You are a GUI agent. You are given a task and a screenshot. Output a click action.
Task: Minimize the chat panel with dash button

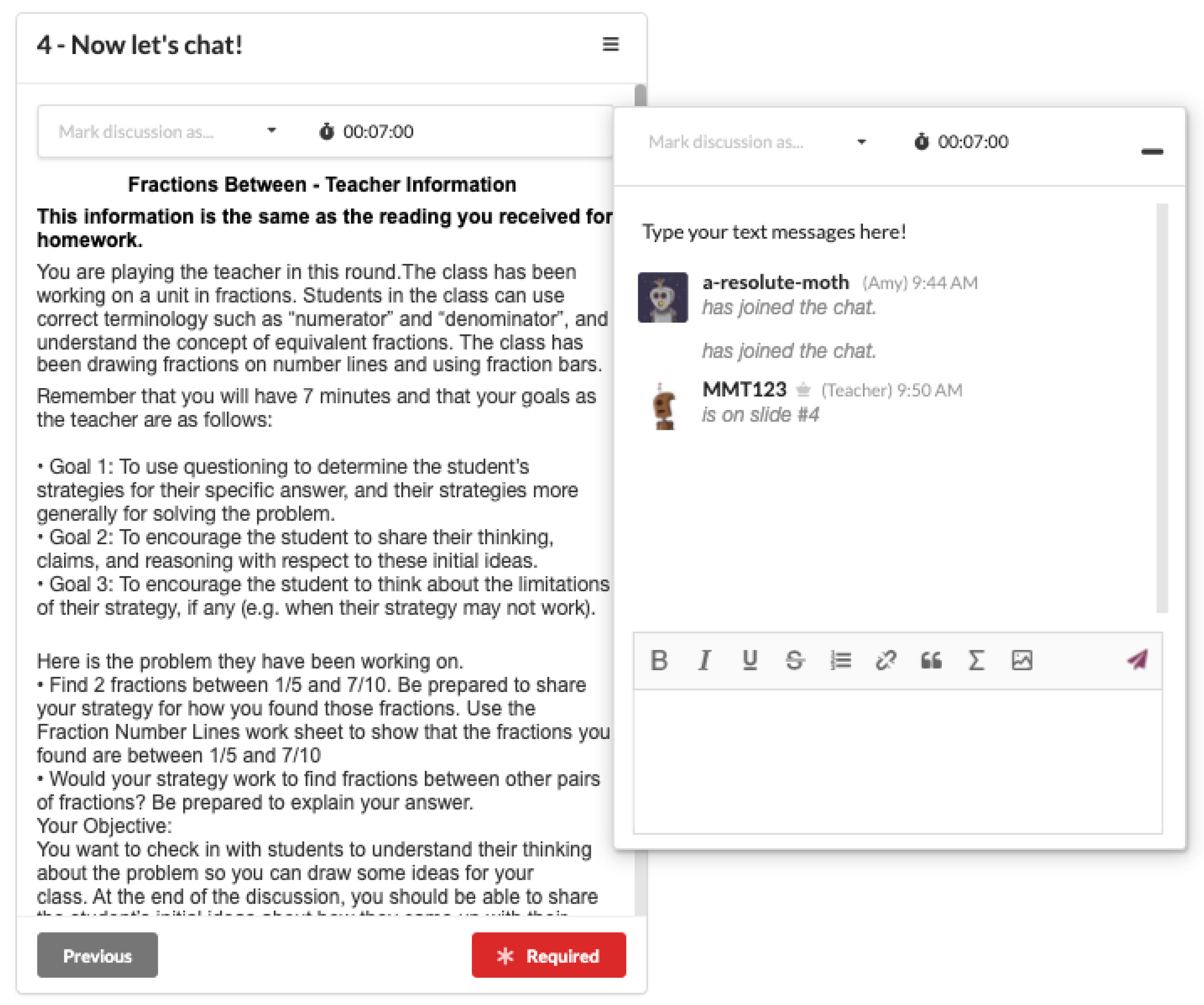coord(1152,151)
